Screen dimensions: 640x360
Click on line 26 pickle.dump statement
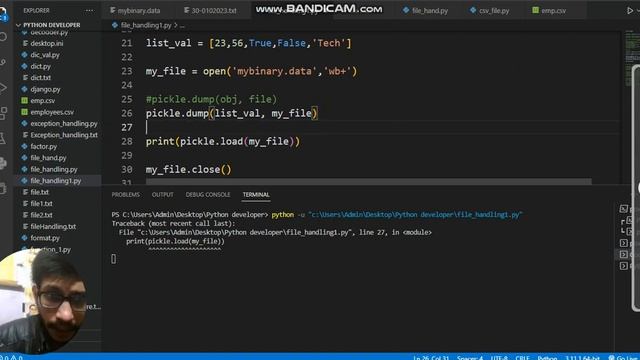coord(231,113)
